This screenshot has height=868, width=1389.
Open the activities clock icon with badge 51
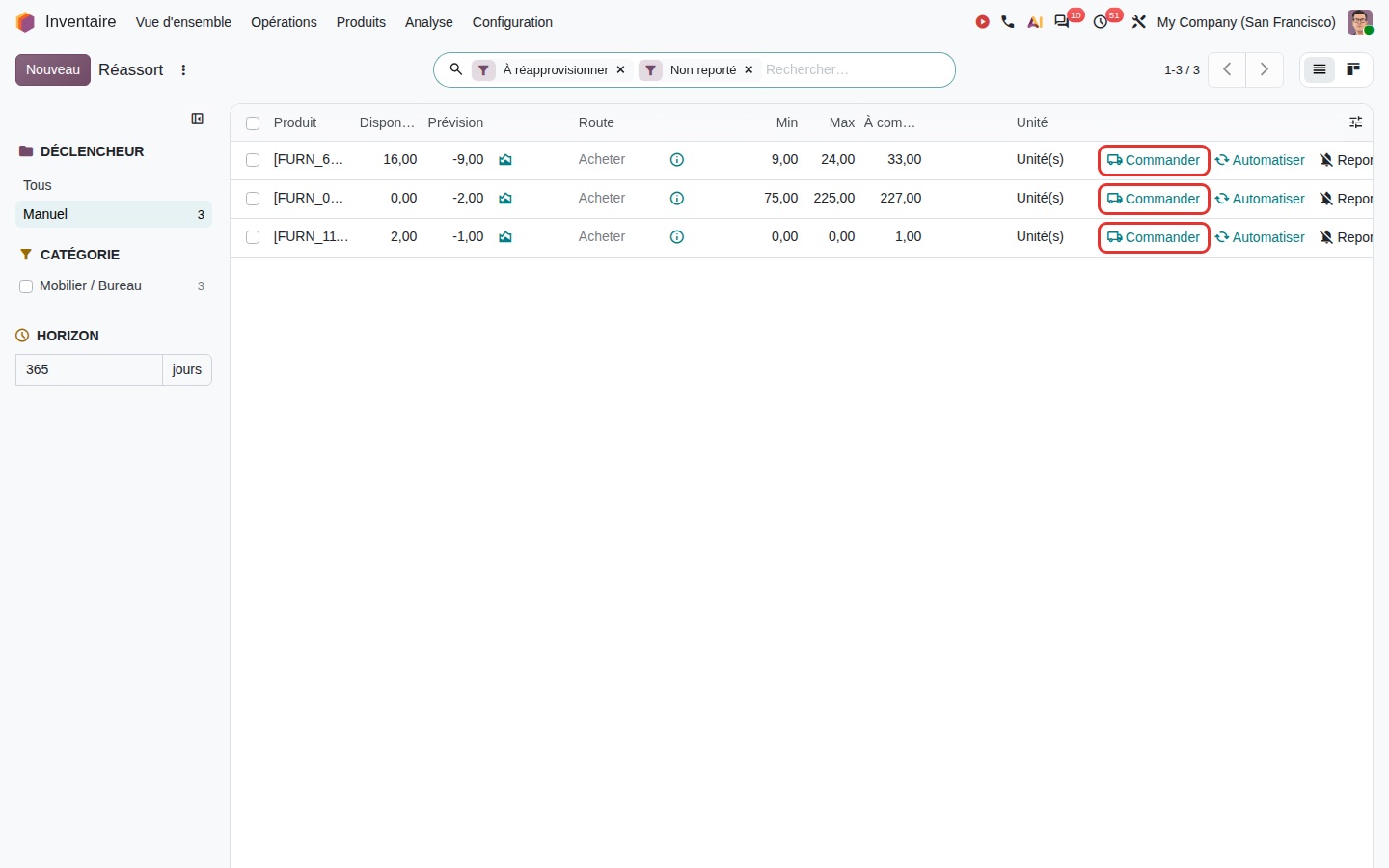[1102, 21]
